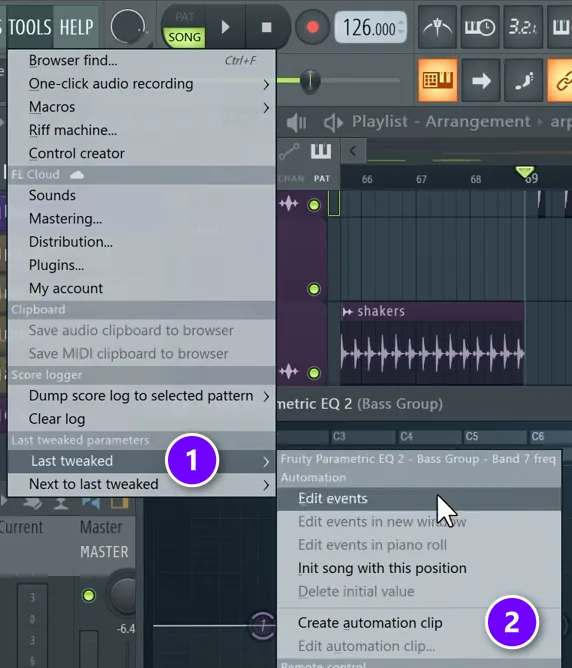Click C5 label in EQ frequency ruler
572x668 pixels.
[472, 437]
